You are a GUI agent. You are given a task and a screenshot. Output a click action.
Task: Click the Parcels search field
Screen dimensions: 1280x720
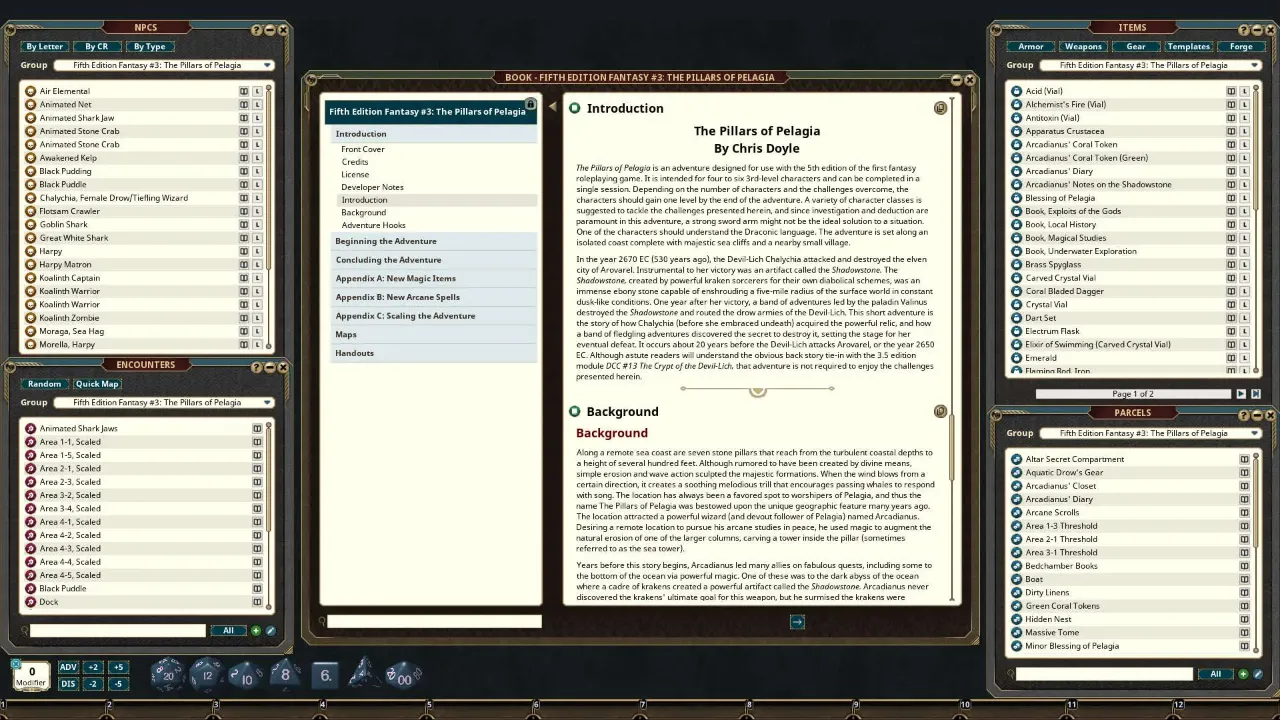[1104, 674]
